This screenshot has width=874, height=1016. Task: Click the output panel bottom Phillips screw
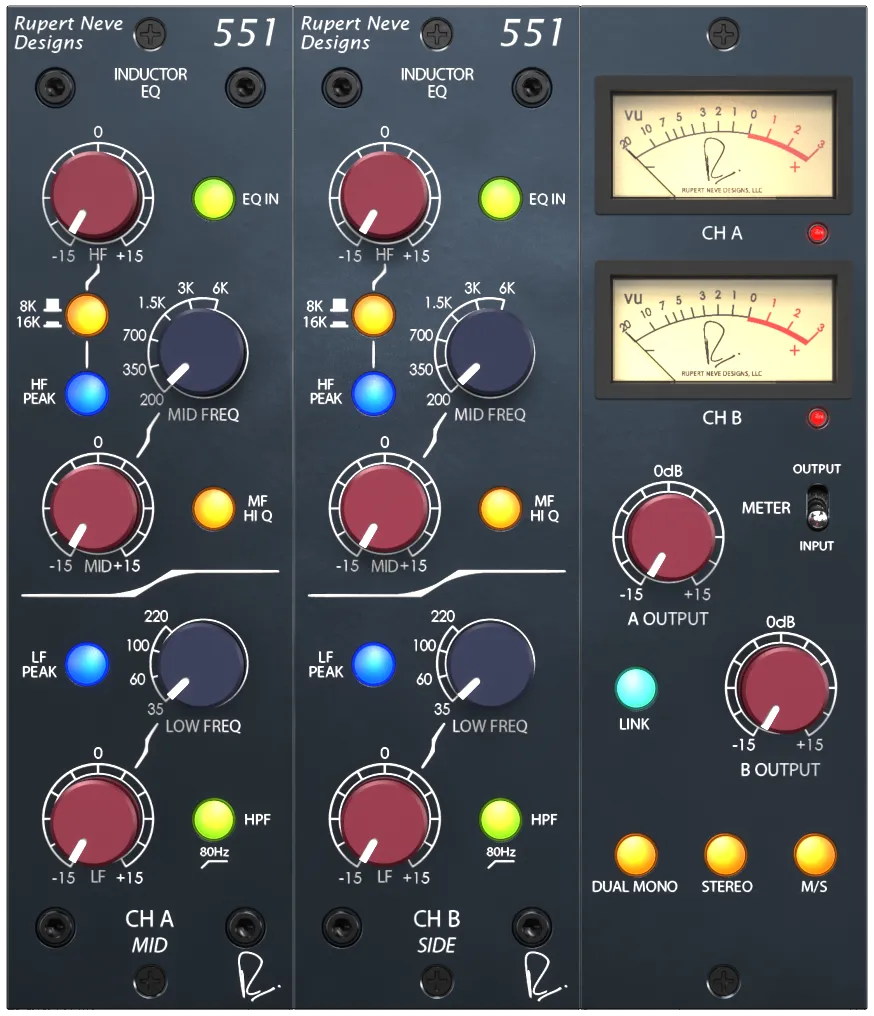click(724, 980)
